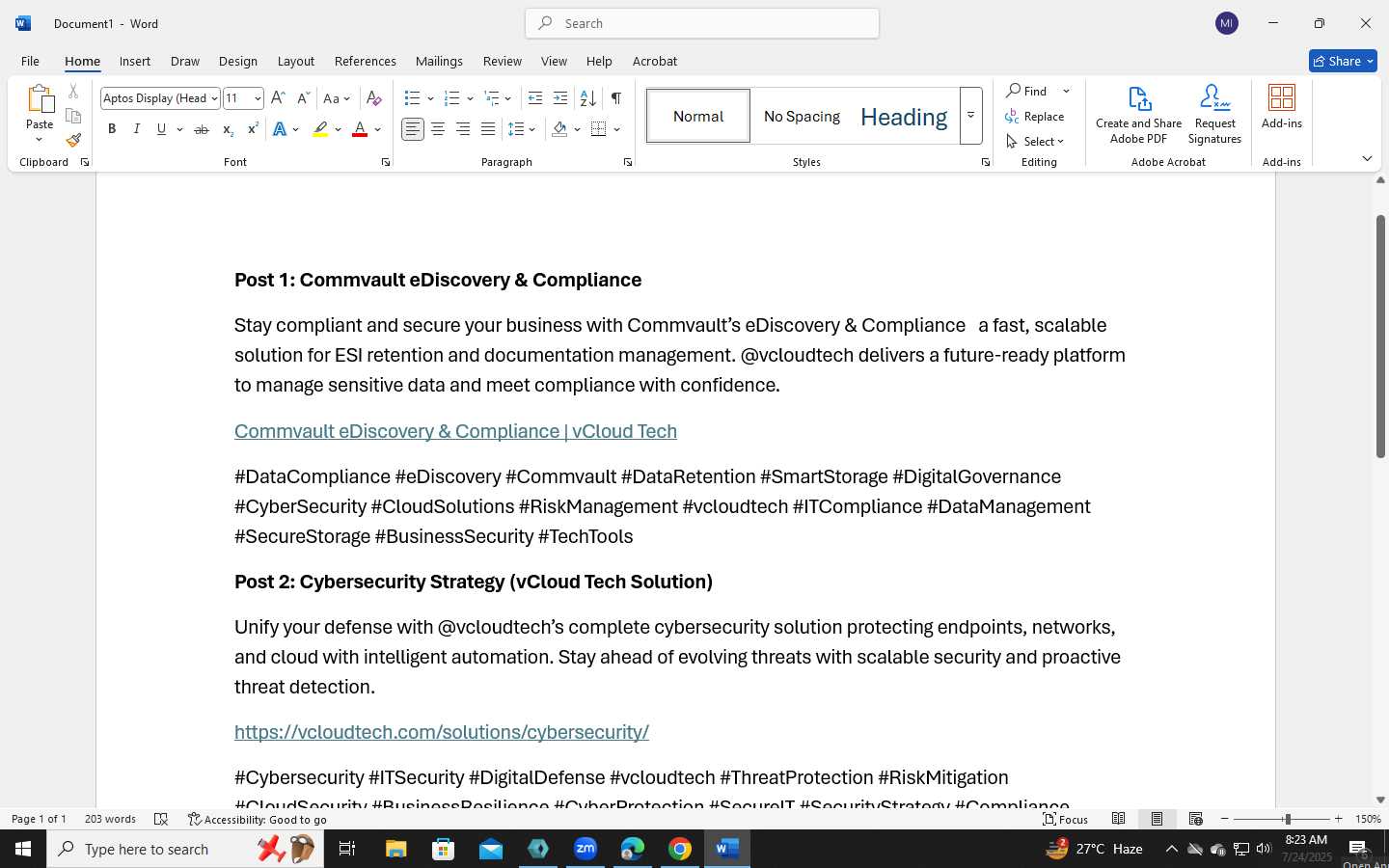
Task: Open Replace in Editing group
Action: 1034,117
